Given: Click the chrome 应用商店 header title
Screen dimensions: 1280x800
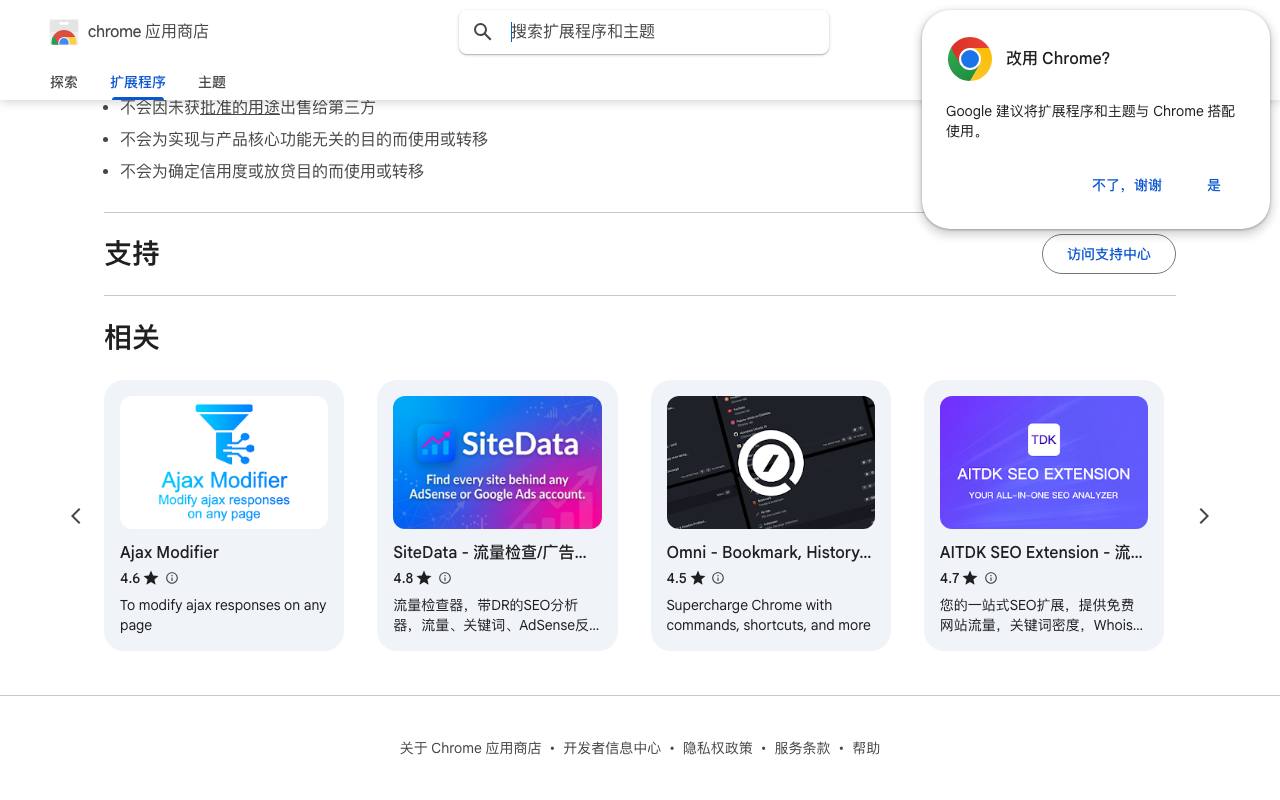Looking at the screenshot, I should click(x=148, y=32).
